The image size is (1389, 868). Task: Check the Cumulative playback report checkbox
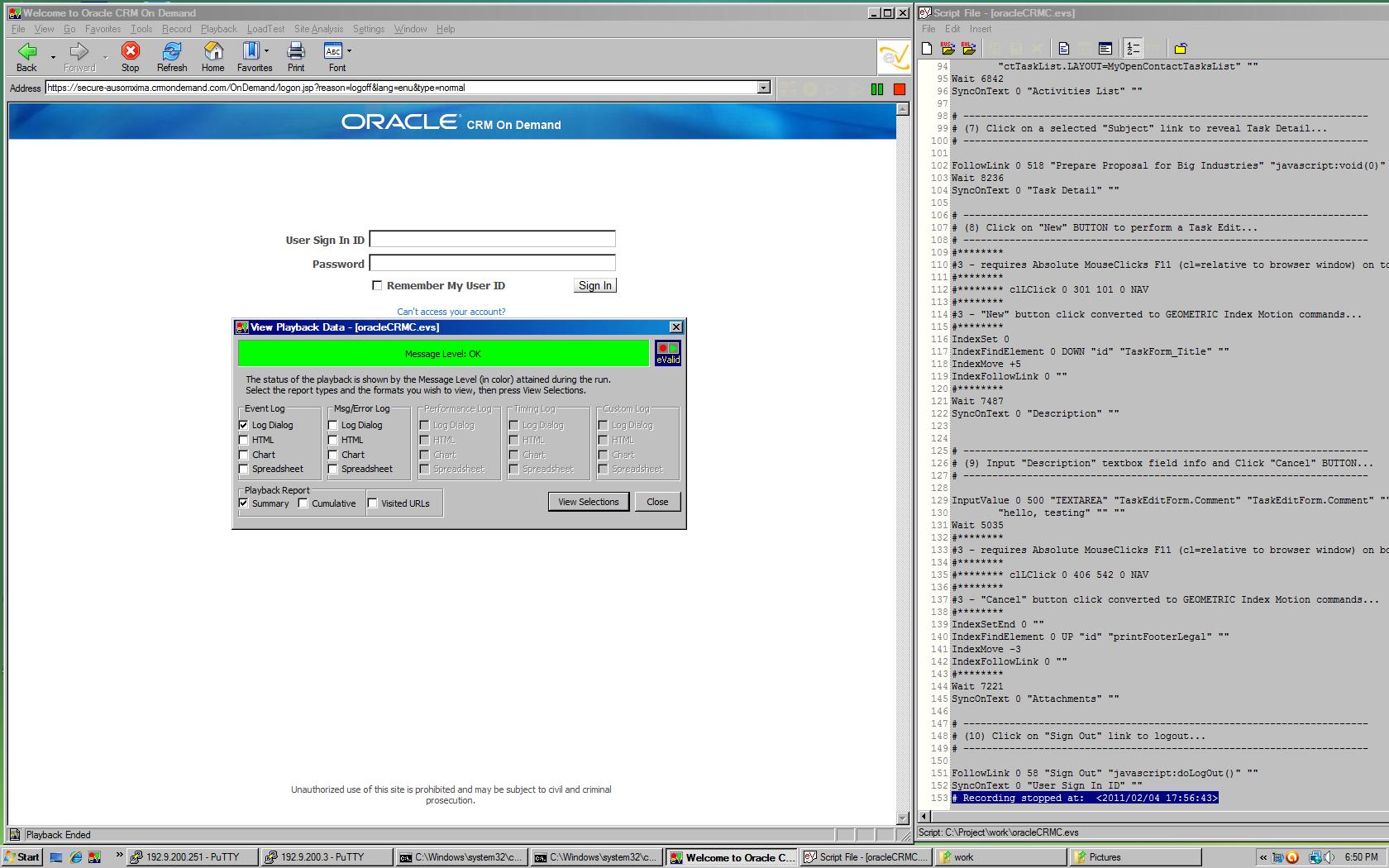303,503
